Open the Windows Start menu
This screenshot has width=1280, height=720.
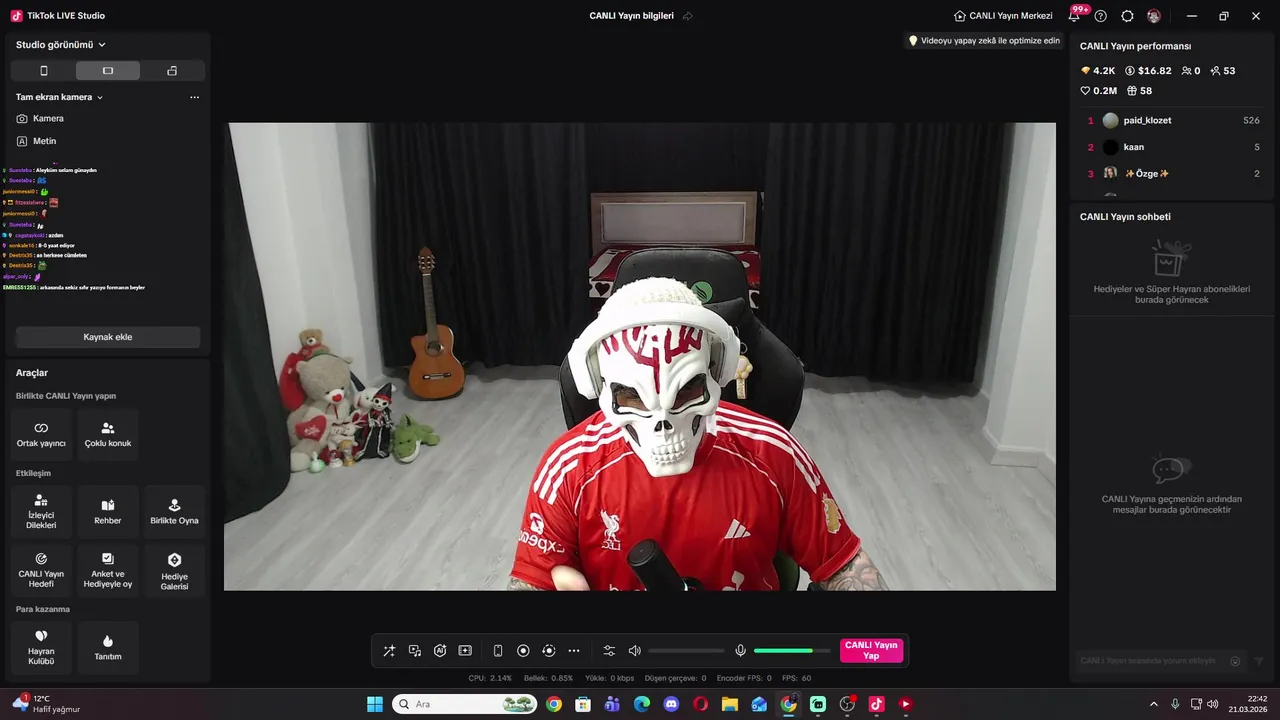[375, 704]
